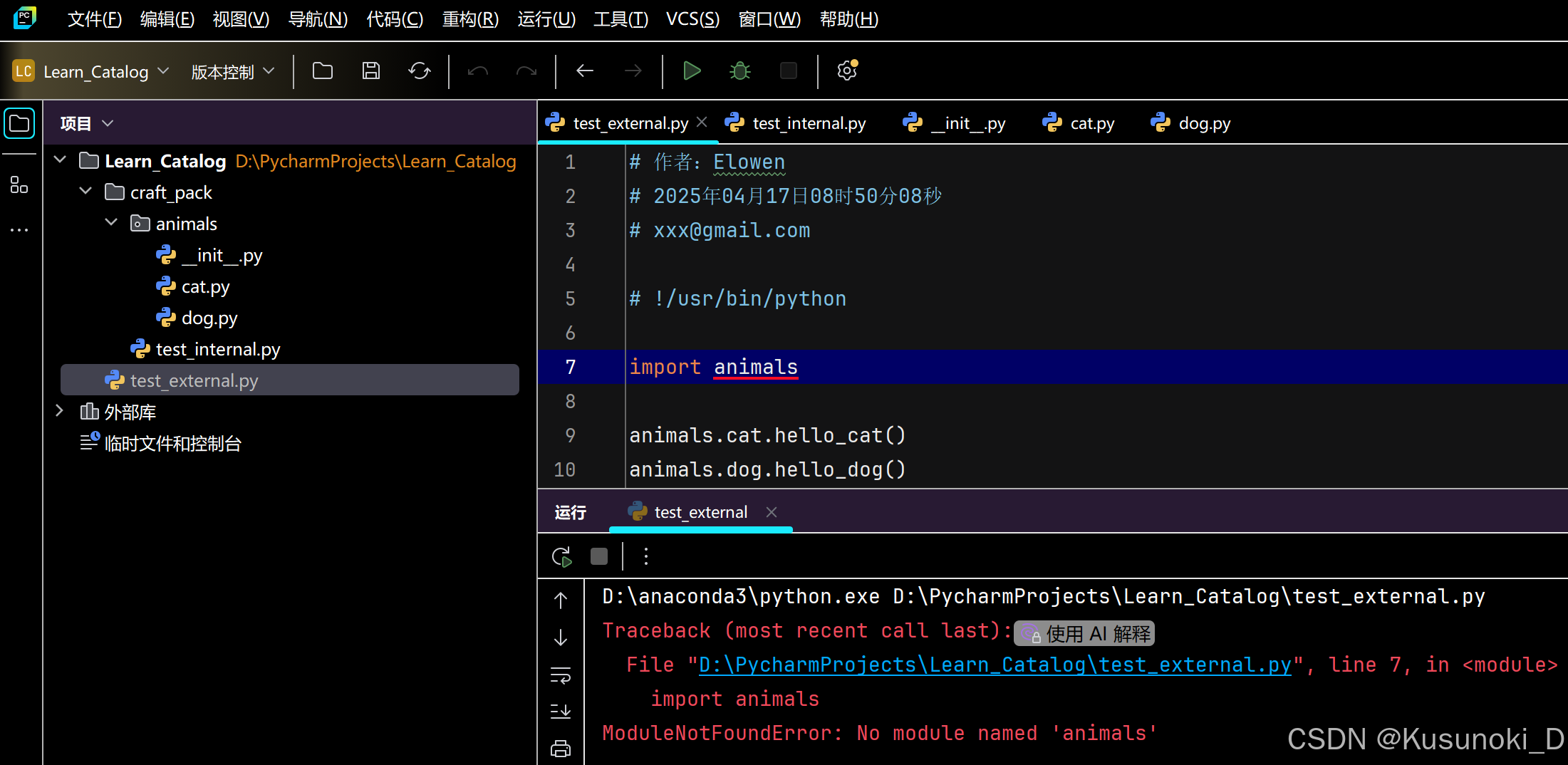This screenshot has height=765, width=1568.
Task: Expand the 外部库 node
Action: click(61, 411)
